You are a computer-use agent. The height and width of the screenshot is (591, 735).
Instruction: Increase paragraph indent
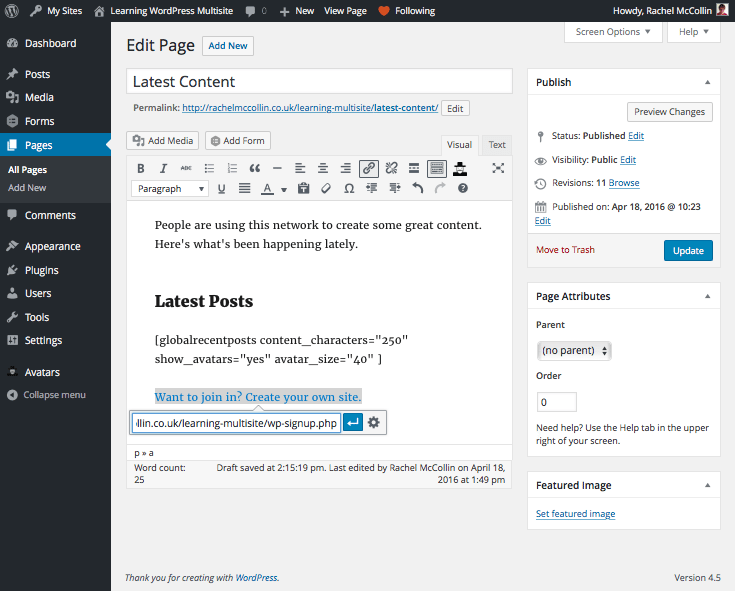tap(395, 188)
